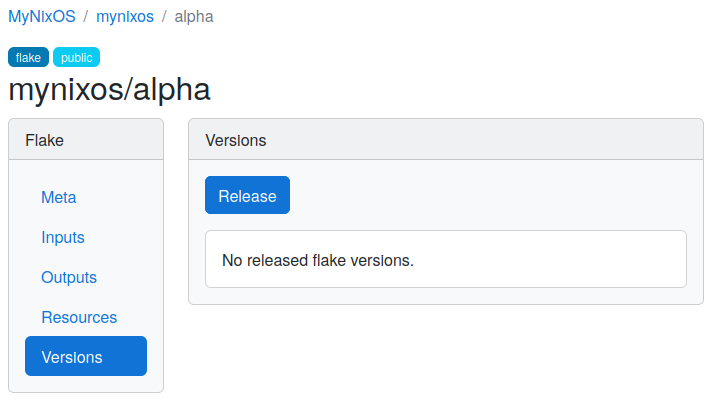Click the empty versions list box
Image resolution: width=714 pixels, height=404 pixels.
coord(446,259)
